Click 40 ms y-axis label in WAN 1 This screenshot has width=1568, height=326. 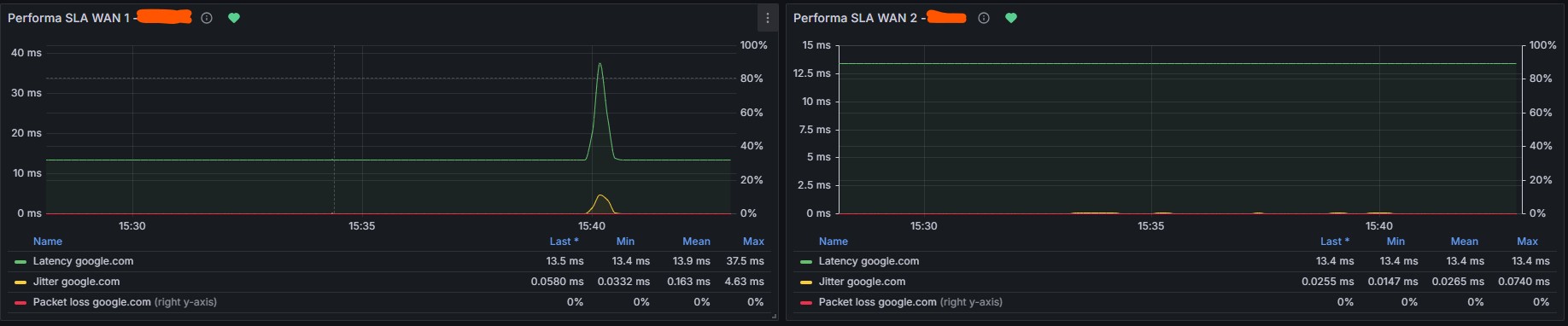click(x=26, y=53)
